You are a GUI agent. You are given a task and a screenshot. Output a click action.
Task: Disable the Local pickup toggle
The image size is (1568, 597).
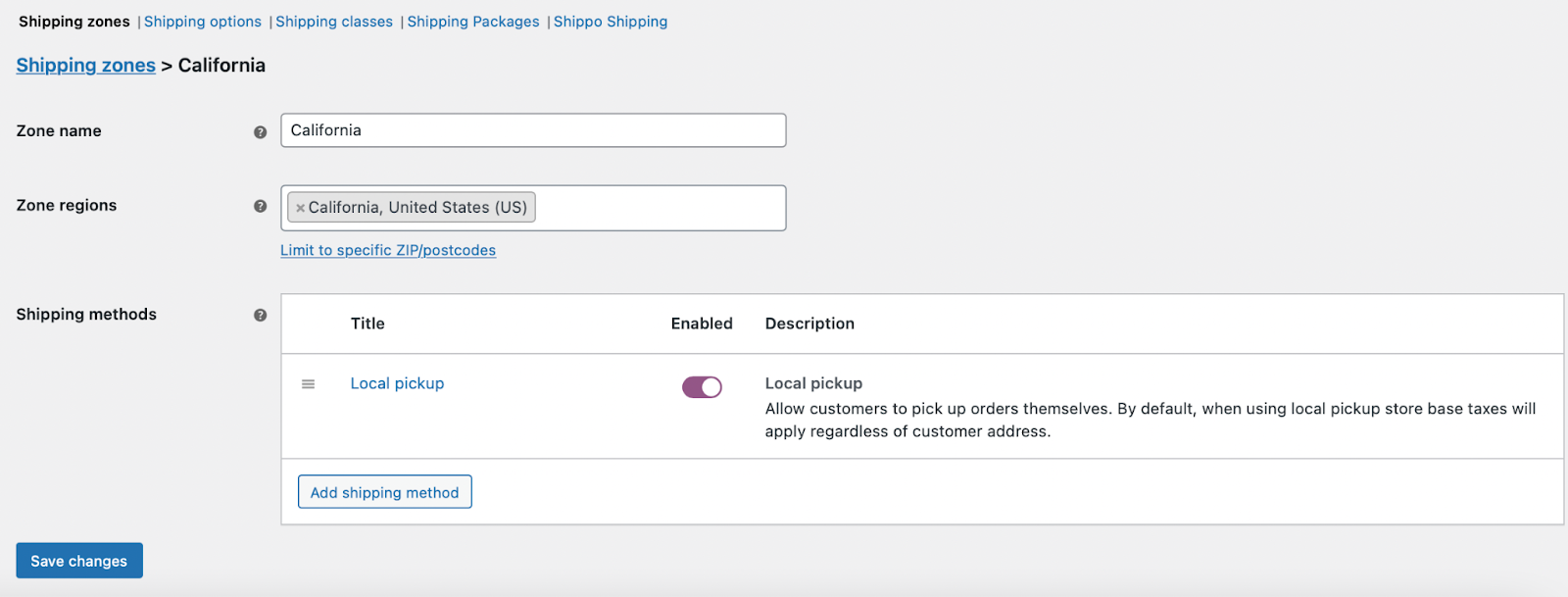702,387
